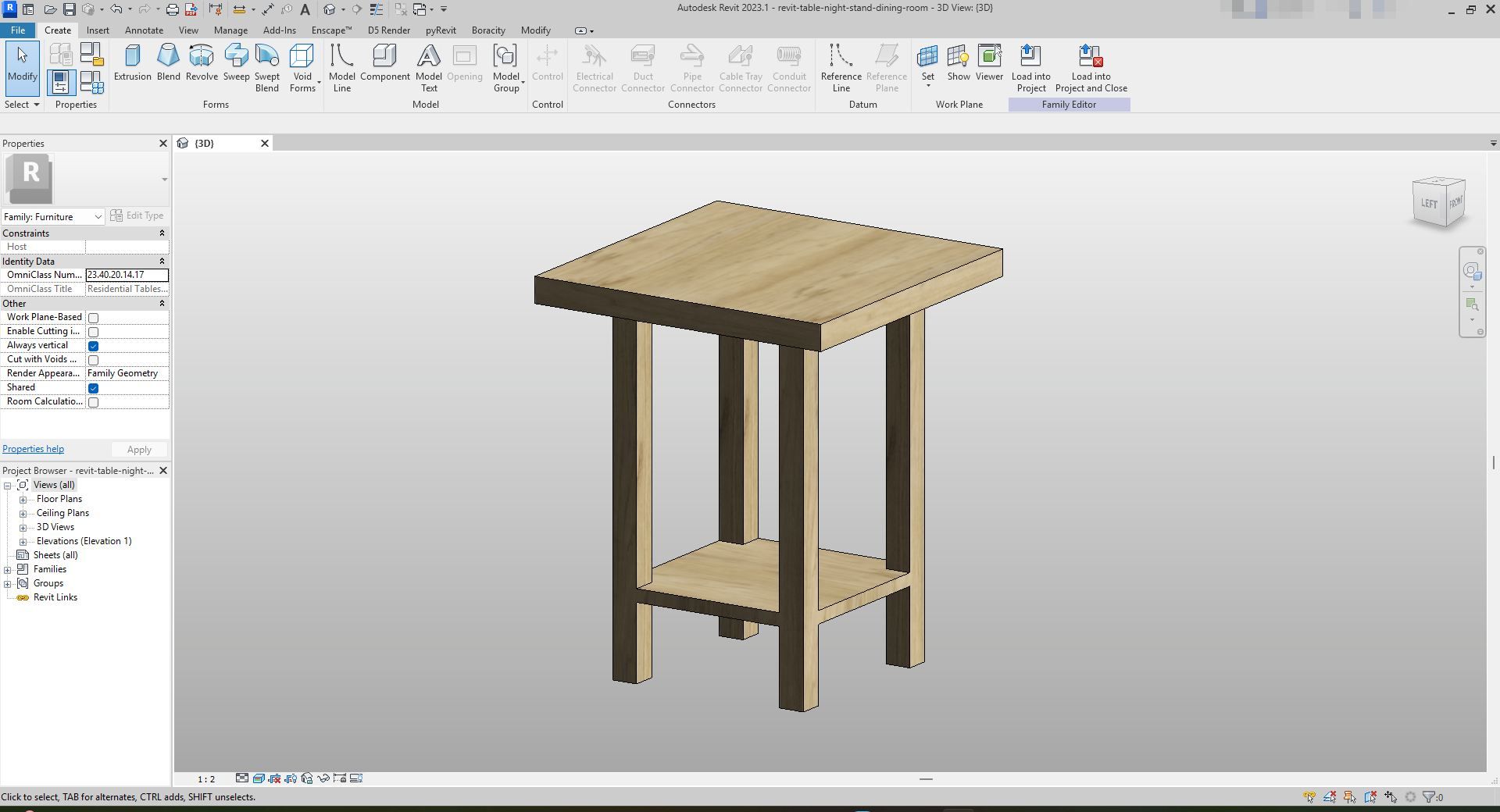Viewport: 1500px width, 812px height.
Task: Click the Apply button in Properties
Action: 139,450
